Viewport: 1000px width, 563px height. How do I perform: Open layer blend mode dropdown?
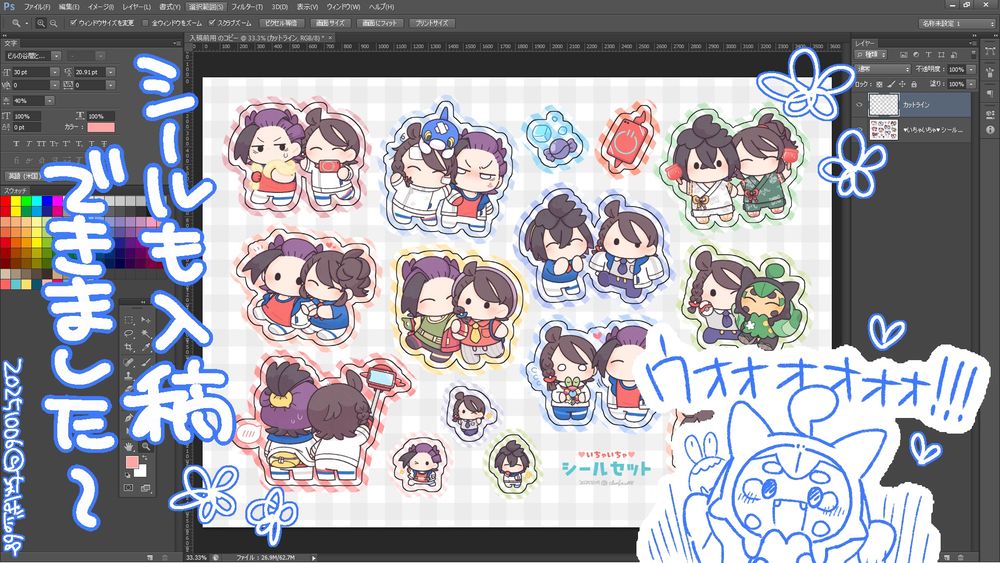[883, 69]
